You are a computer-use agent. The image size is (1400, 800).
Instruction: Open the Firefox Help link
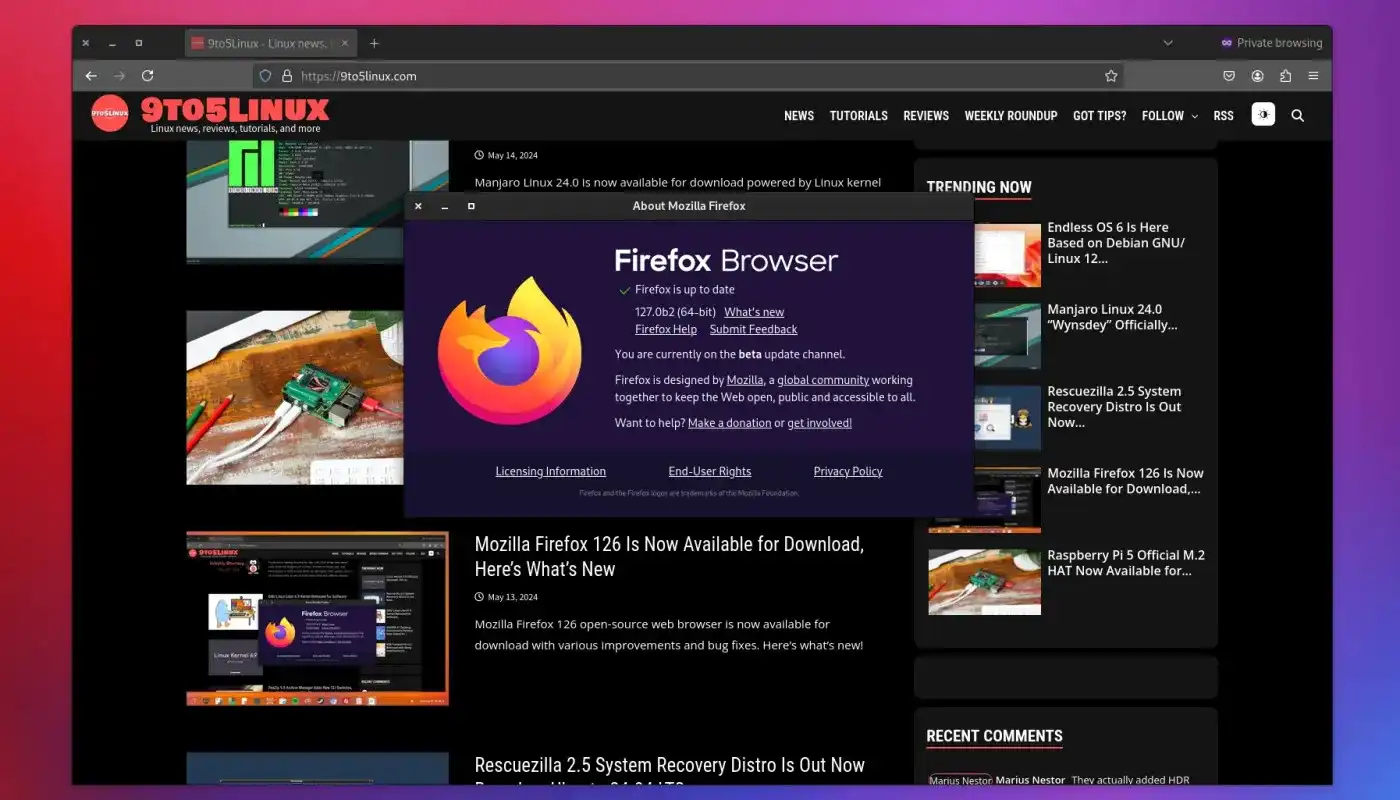(x=666, y=329)
